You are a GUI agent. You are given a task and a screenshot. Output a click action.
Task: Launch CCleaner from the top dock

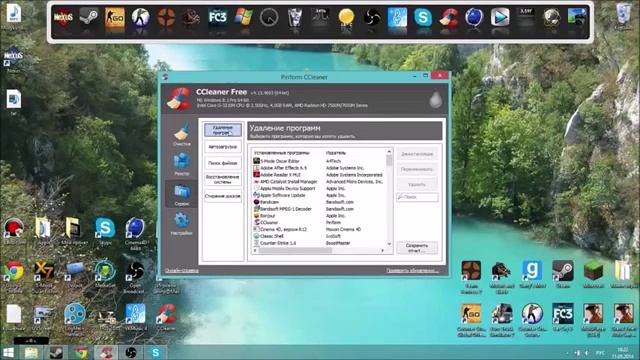[449, 18]
